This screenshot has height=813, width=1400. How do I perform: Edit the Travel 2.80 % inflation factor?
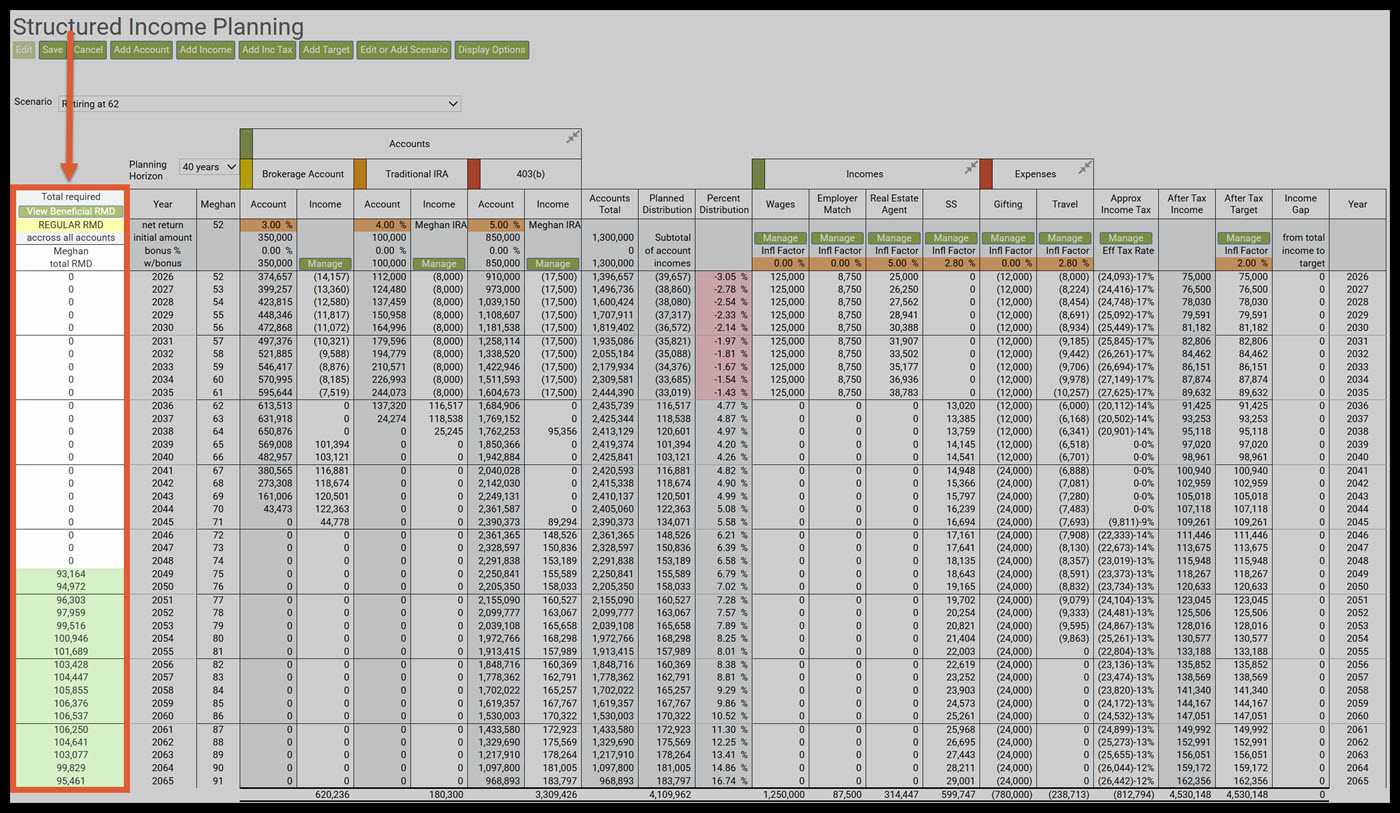[1065, 264]
